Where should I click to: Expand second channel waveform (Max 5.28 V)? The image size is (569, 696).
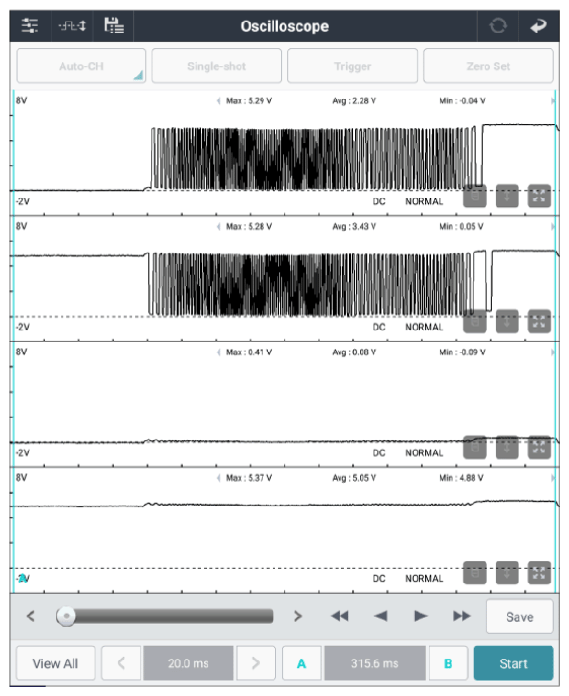click(539, 321)
